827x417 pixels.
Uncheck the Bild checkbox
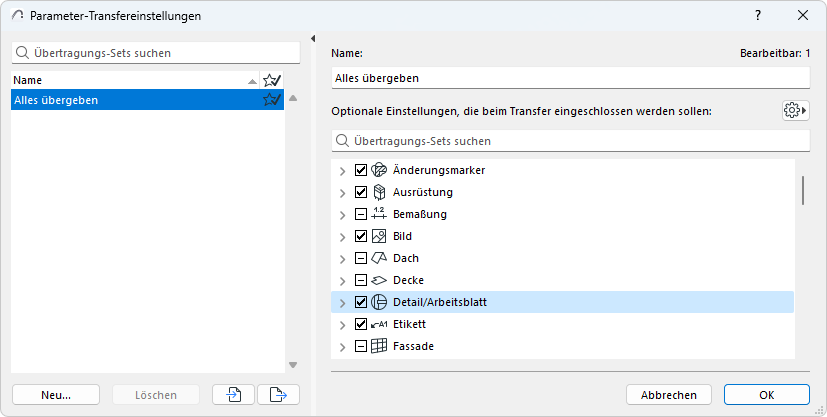(361, 236)
